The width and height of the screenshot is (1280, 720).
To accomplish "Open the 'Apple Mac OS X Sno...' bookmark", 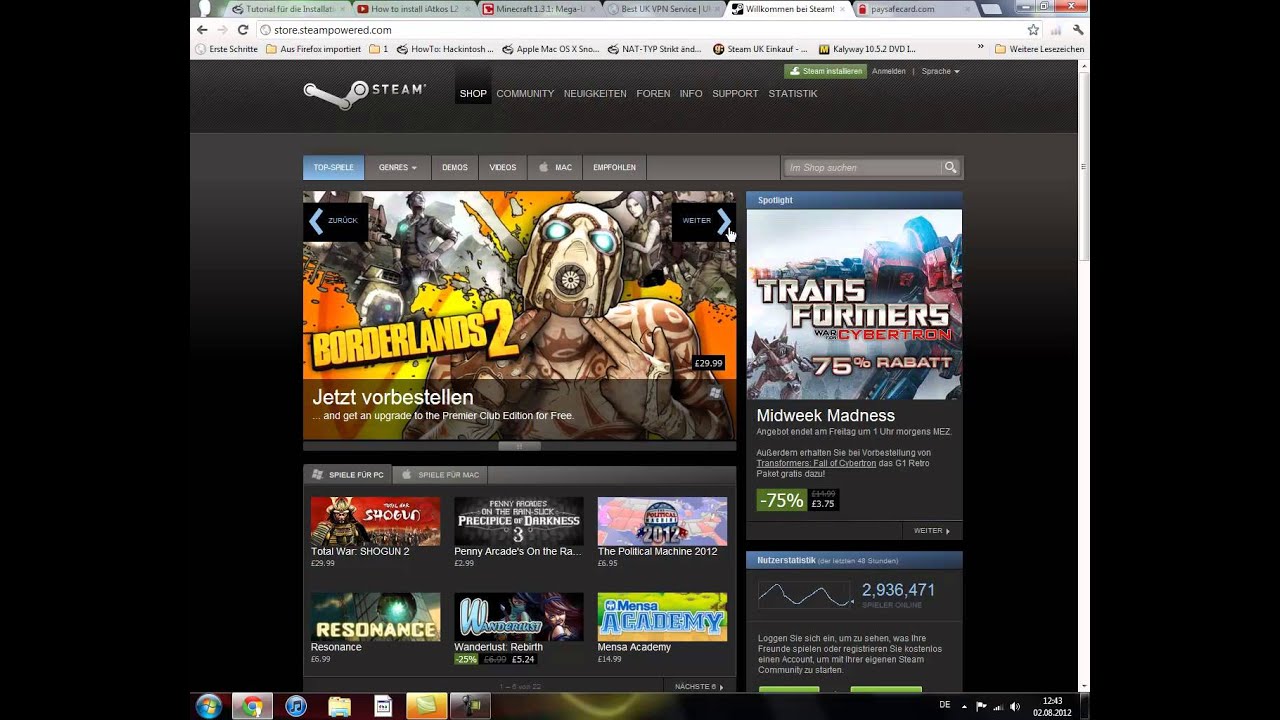I will click(x=550, y=49).
